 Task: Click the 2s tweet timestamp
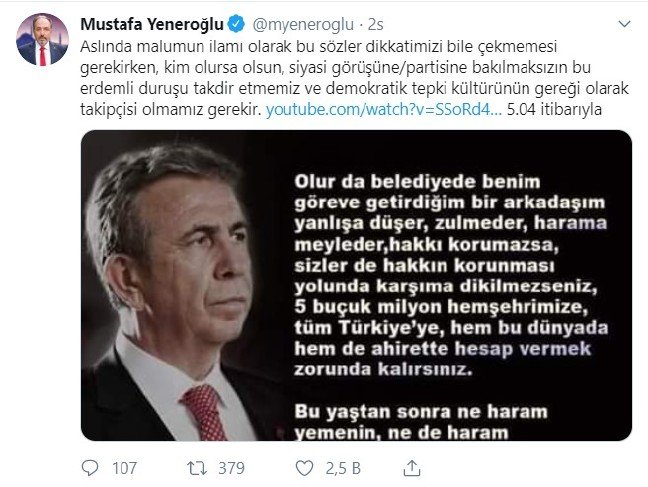[x=375, y=25]
